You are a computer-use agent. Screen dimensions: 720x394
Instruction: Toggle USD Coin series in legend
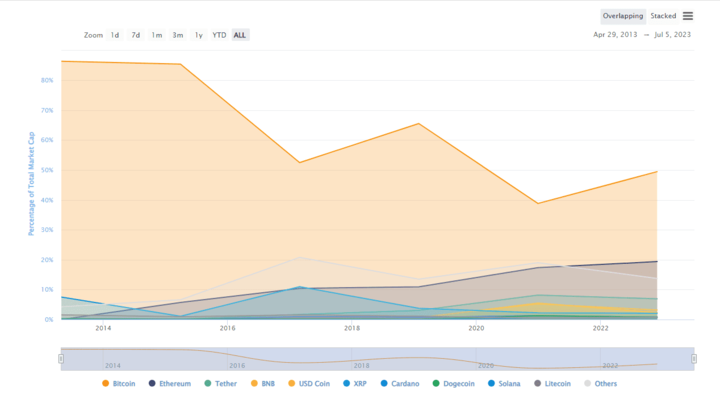(x=309, y=383)
